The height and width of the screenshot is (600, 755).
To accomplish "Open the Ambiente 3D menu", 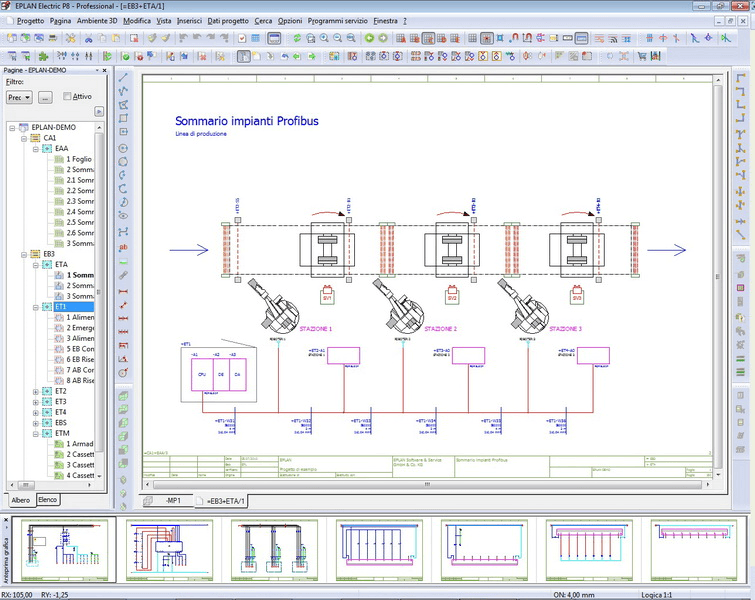I will pos(97,21).
